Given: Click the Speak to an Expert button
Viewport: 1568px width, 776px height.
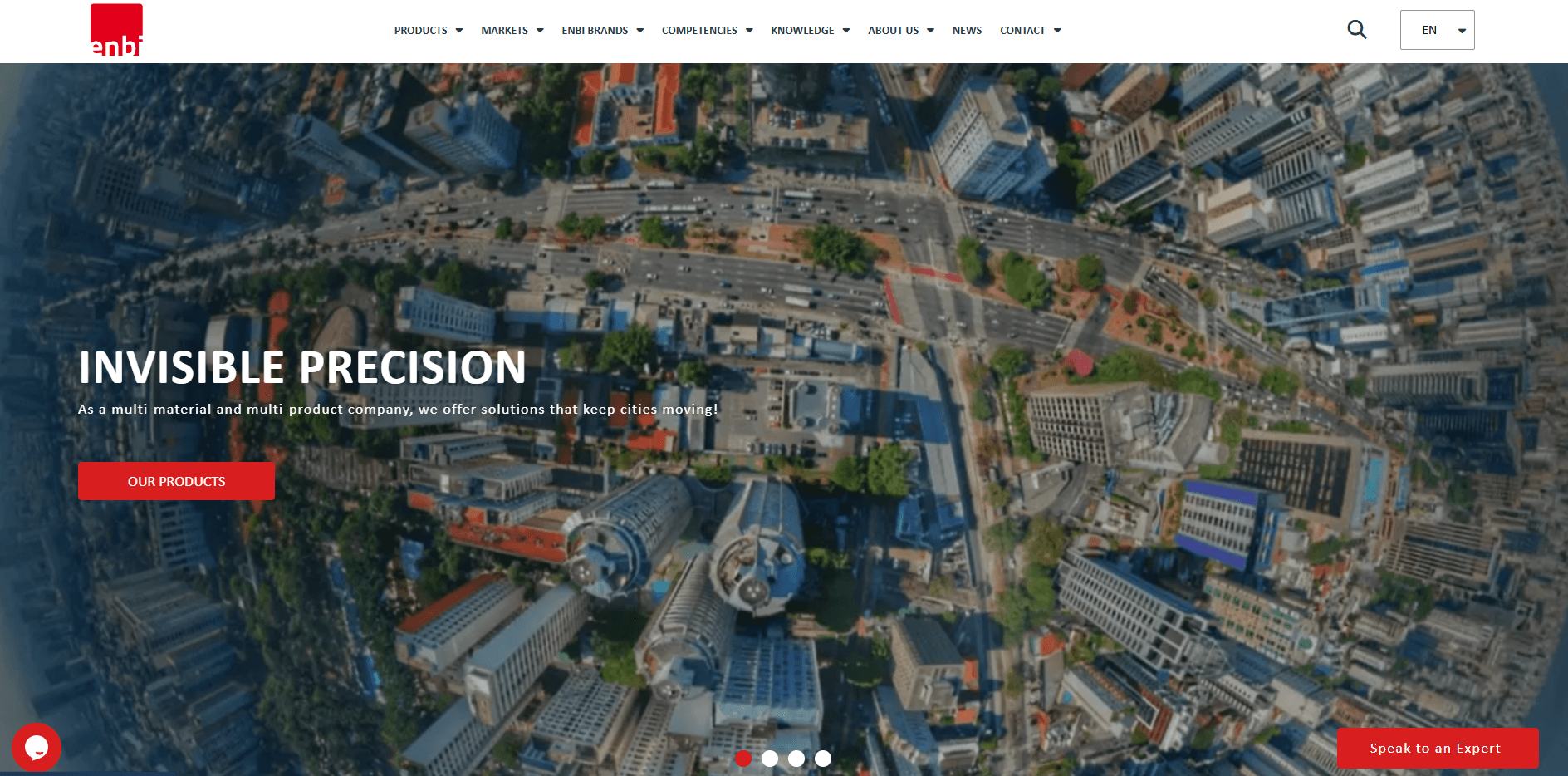Looking at the screenshot, I should 1437,748.
